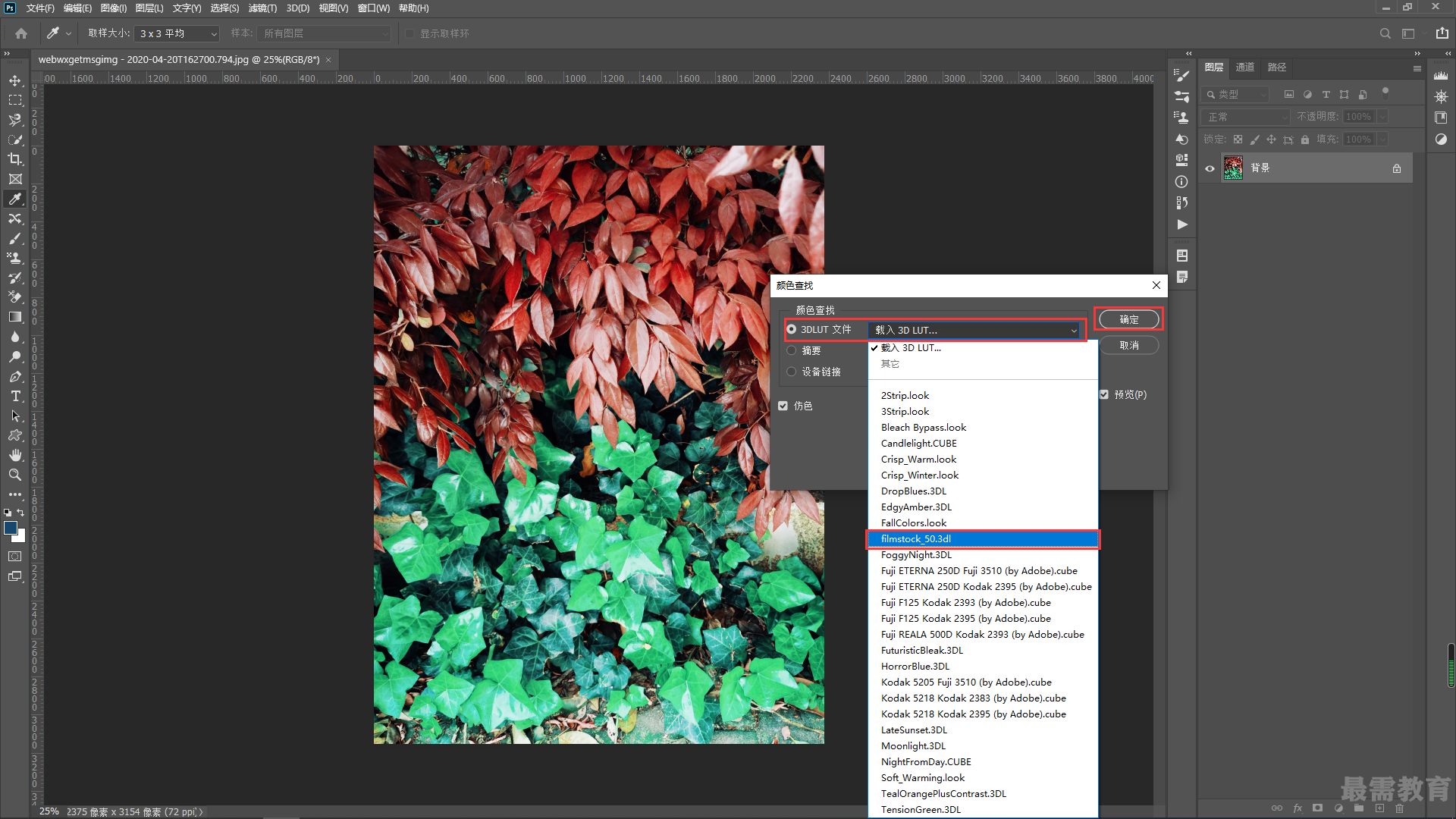Reset default foreground and background colors
Screen dimensions: 1456x819
tap(8, 513)
